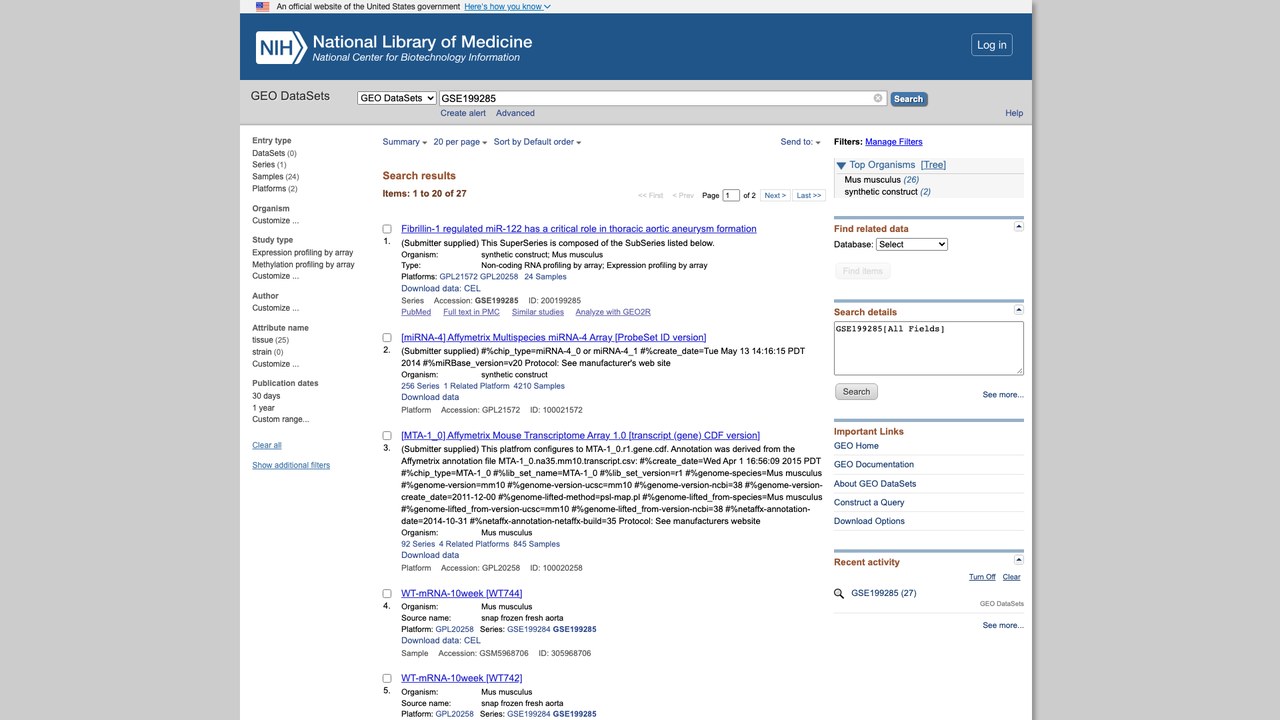Collapse Top Organisms with the blue triangle
Image resolution: width=1280 pixels, height=720 pixels.
click(841, 165)
